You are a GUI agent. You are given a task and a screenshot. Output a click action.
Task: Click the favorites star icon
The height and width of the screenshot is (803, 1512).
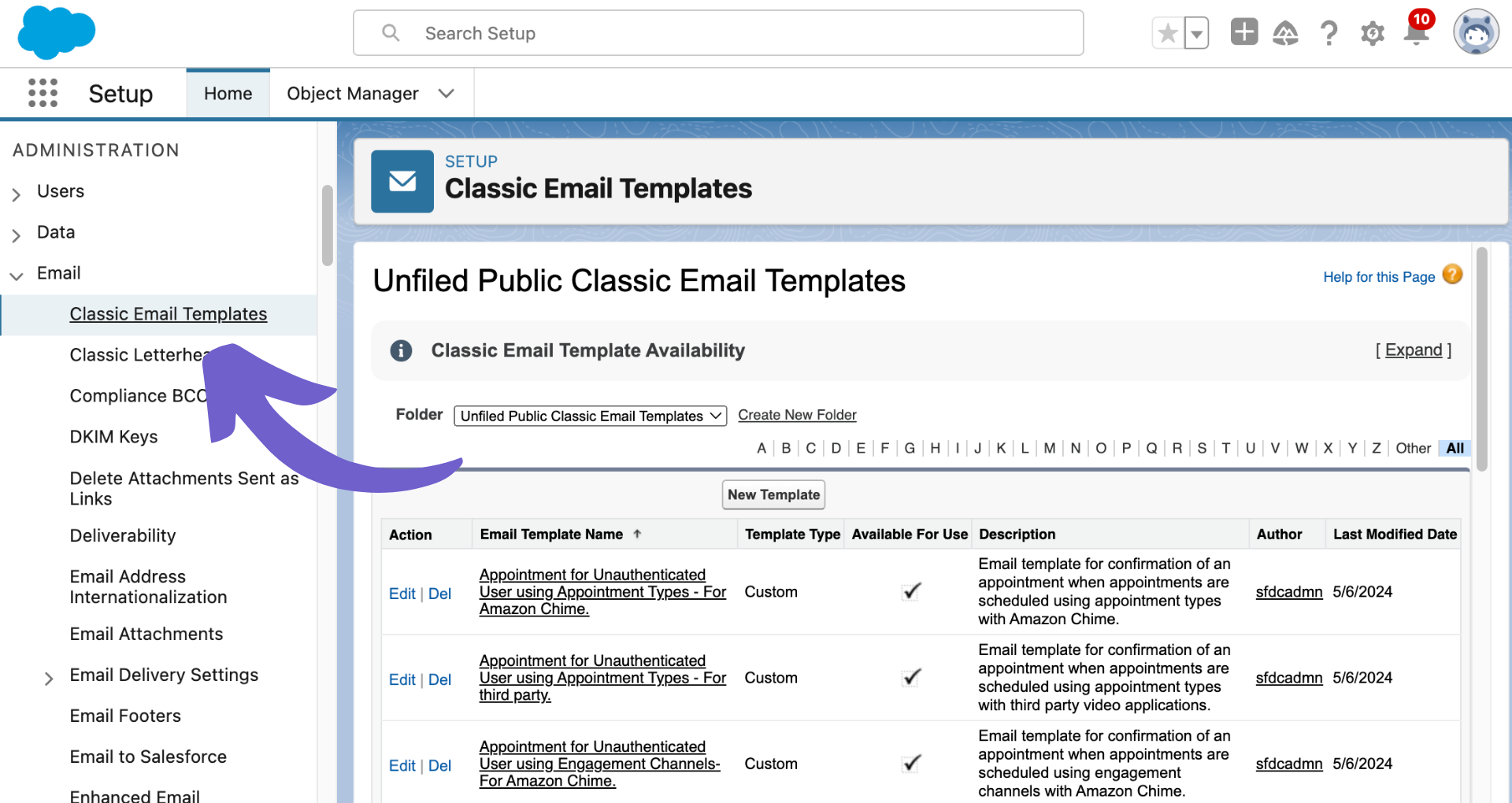[1167, 32]
